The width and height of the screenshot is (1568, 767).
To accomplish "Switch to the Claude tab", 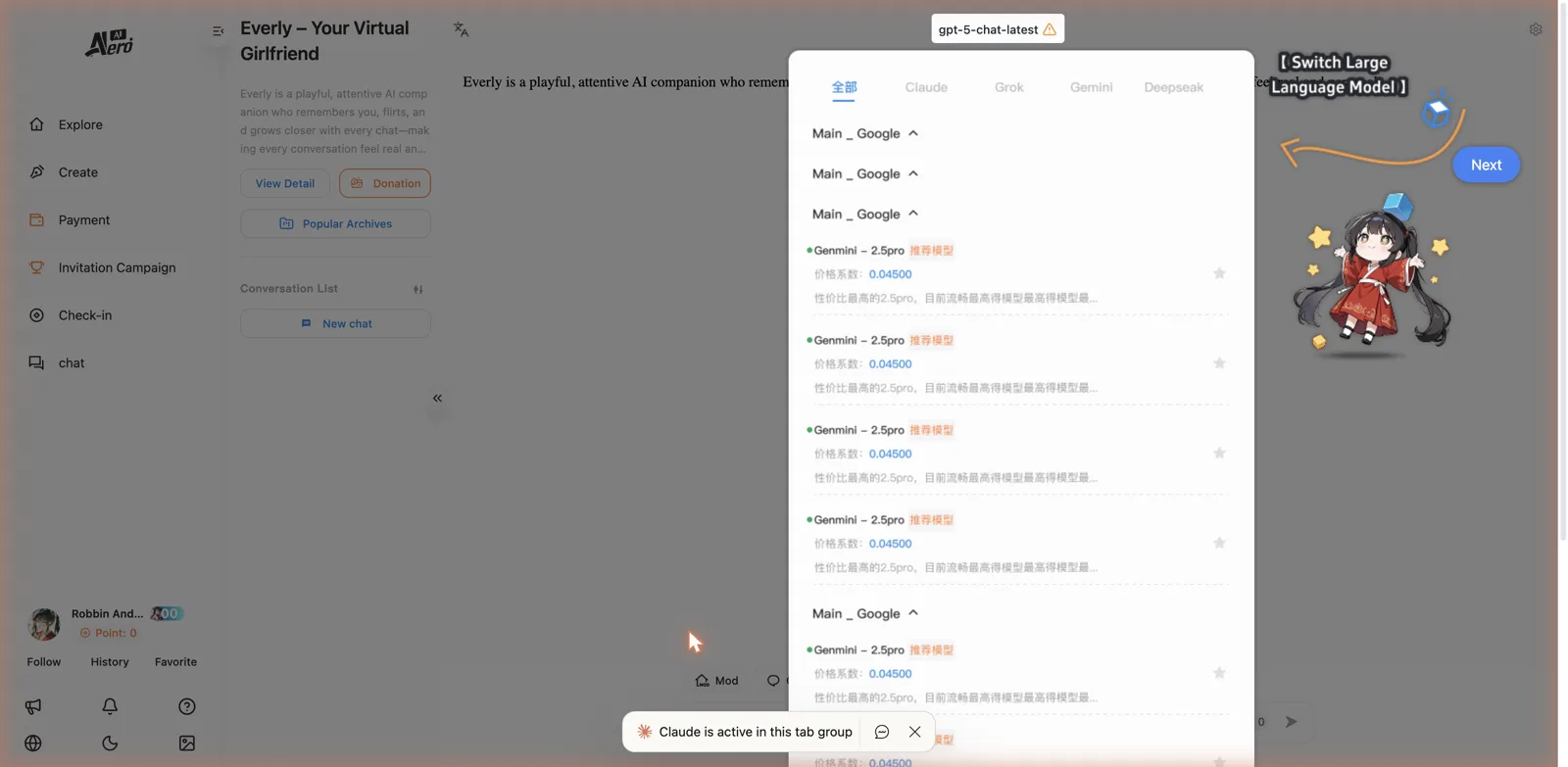I will click(926, 87).
